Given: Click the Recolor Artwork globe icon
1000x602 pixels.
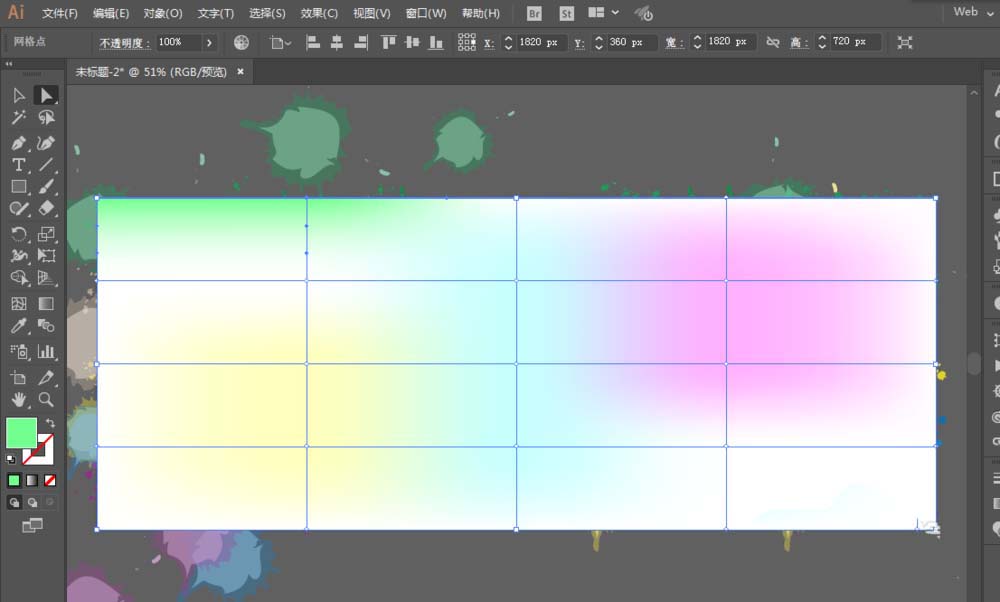Looking at the screenshot, I should tap(241, 43).
